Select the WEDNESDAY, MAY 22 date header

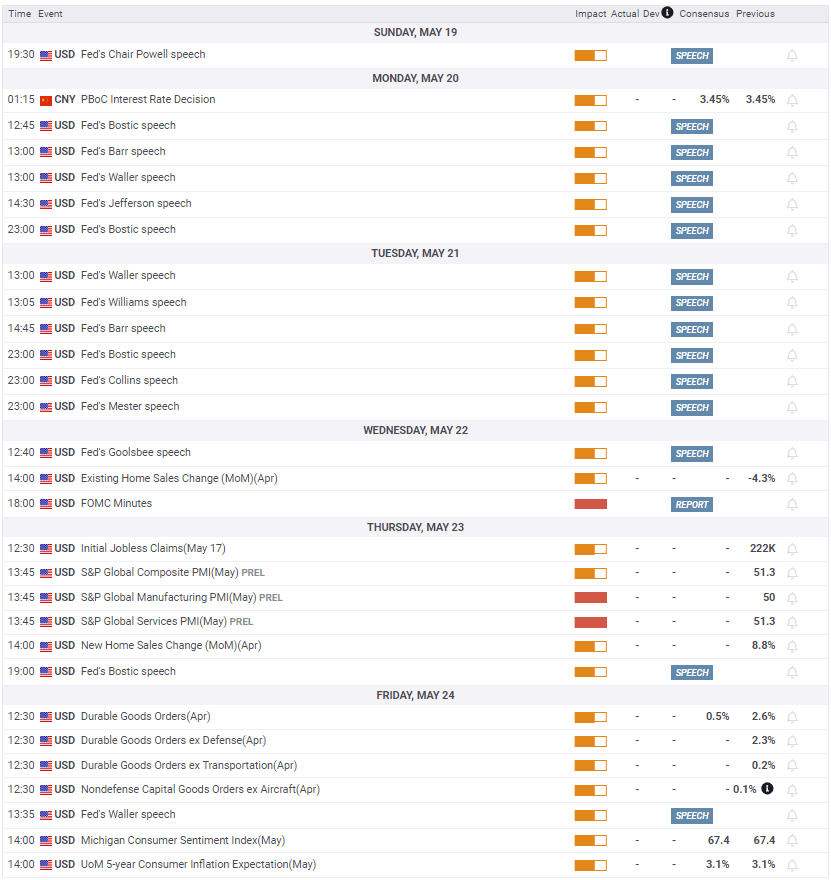click(415, 430)
